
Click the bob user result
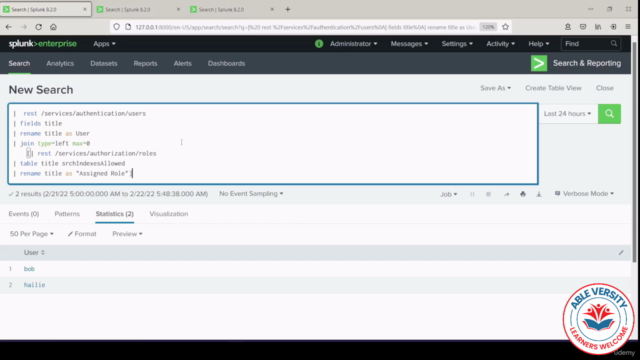point(29,269)
